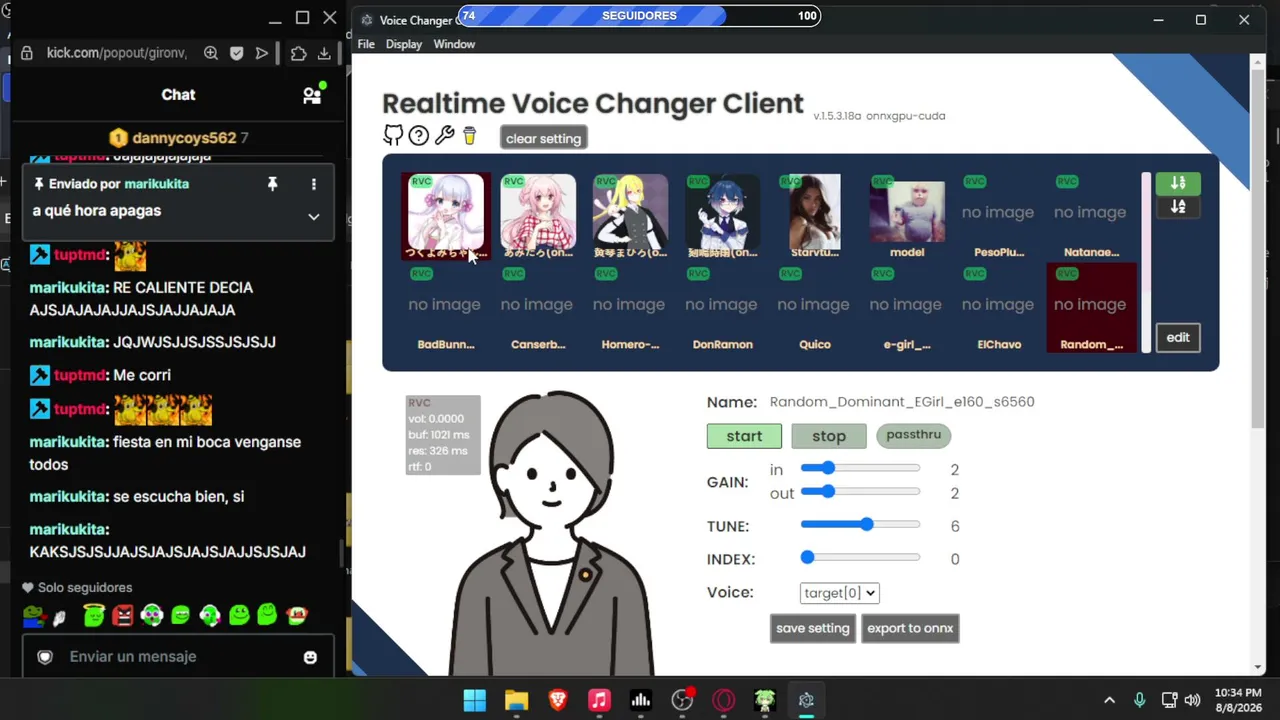Expand the pinned message chevron
Viewport: 1280px width, 720px height.
pyautogui.click(x=313, y=217)
